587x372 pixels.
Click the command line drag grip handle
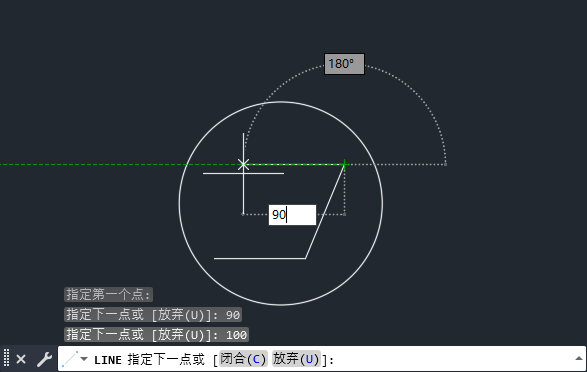point(6,358)
